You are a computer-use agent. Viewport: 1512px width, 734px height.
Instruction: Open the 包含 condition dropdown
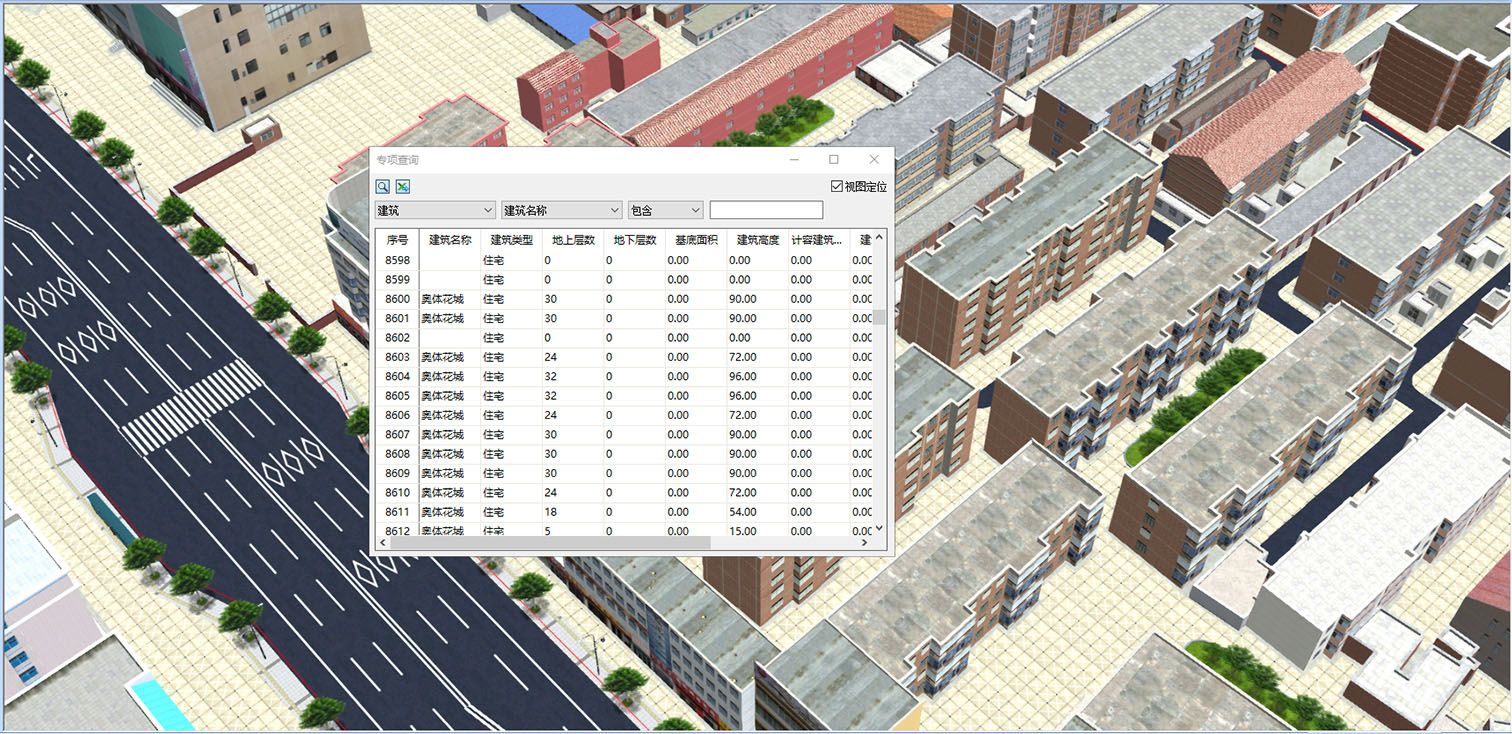click(665, 210)
